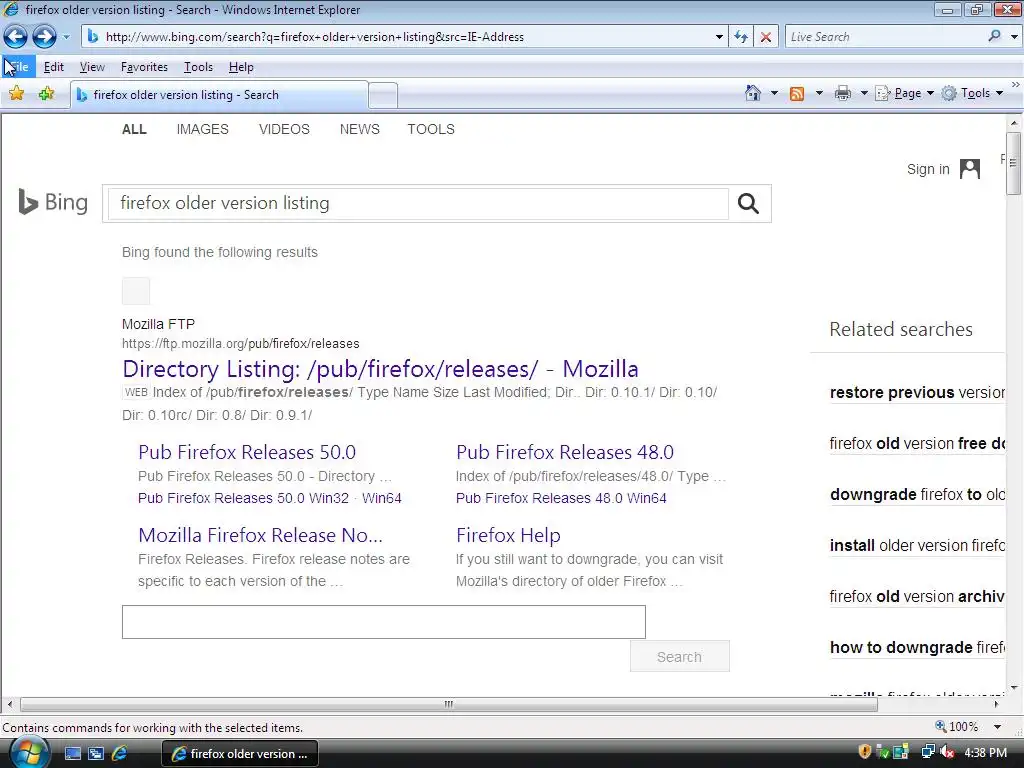Open the File menu

[19, 67]
